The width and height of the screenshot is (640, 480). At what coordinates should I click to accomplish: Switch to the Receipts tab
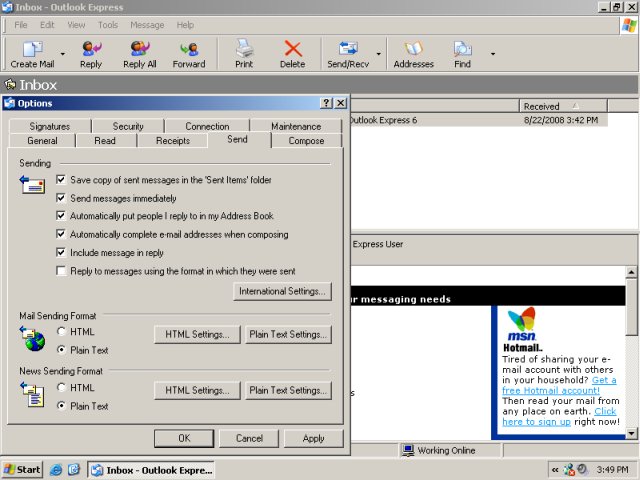(x=173, y=140)
